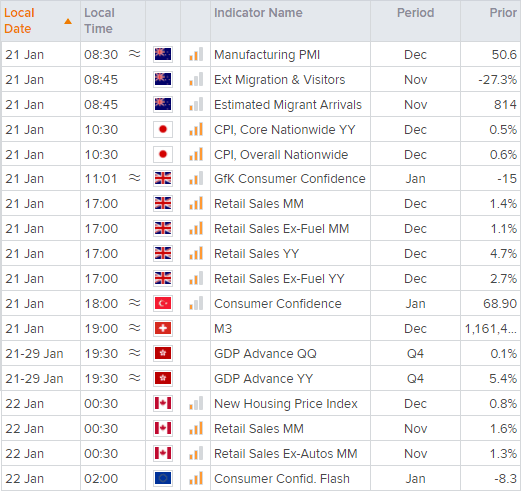Click prior value 5.4%
Viewport: 521px width, 491px height.
coord(503,379)
